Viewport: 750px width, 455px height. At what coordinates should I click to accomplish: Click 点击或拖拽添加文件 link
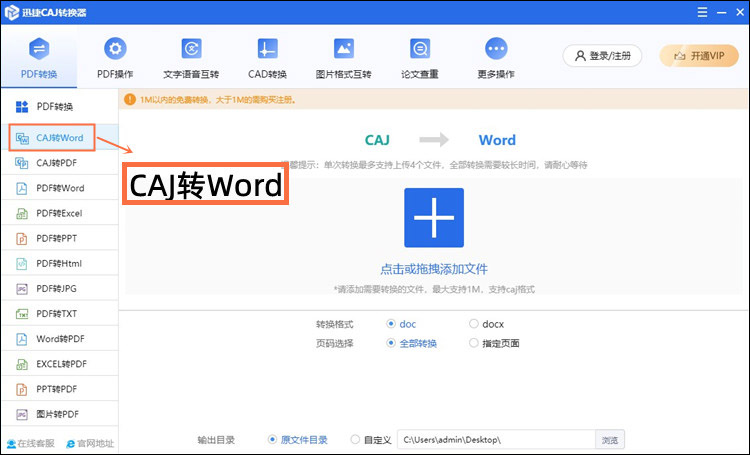(x=434, y=269)
